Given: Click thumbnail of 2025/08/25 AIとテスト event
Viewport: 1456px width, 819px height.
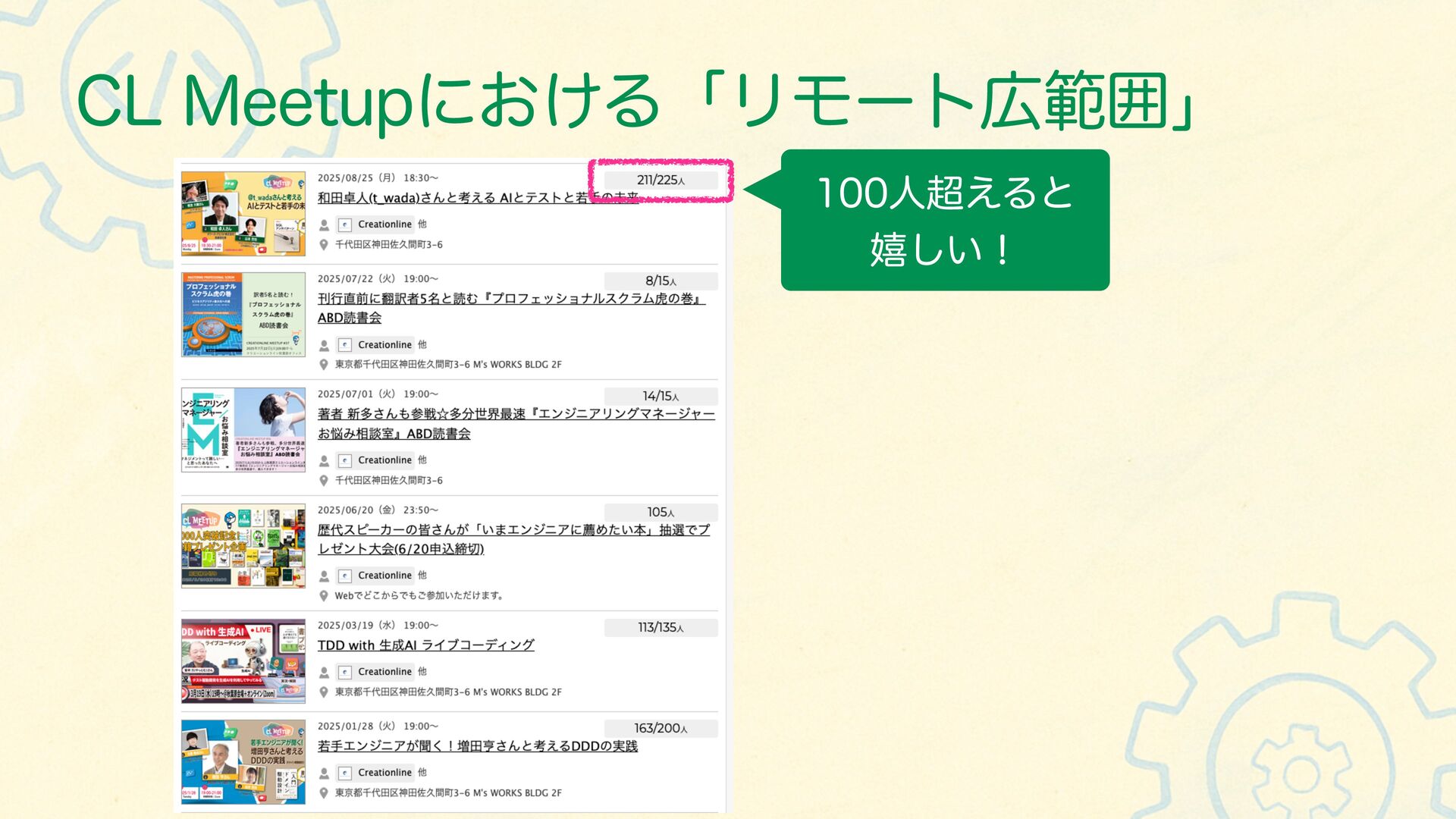Looking at the screenshot, I should coord(243,213).
